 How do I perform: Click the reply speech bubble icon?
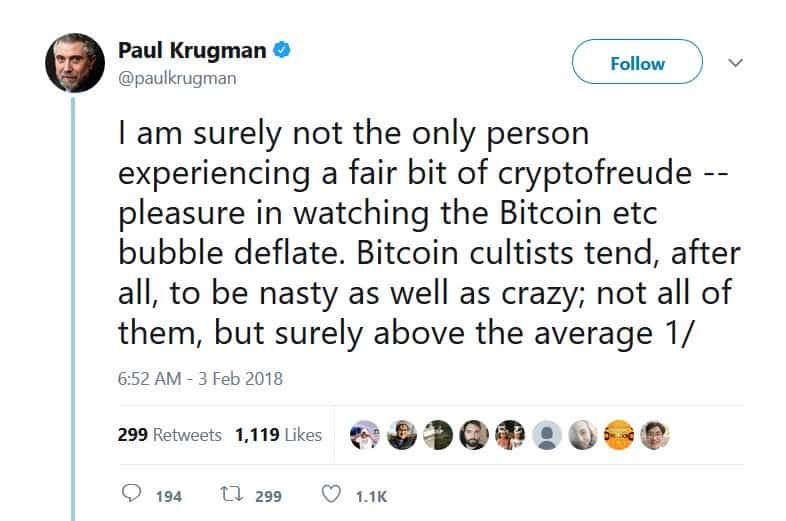pyautogui.click(x=130, y=495)
